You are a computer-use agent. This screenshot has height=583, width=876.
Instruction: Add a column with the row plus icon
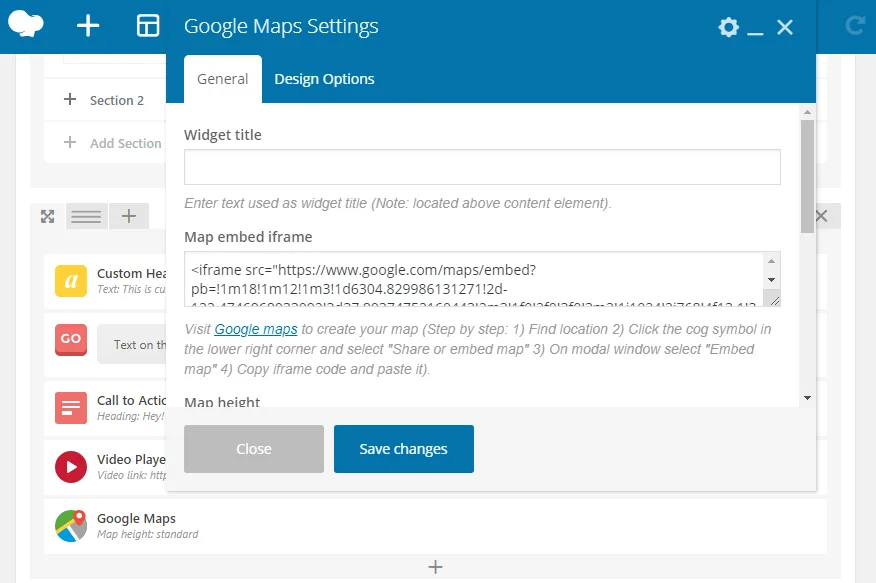click(129, 216)
